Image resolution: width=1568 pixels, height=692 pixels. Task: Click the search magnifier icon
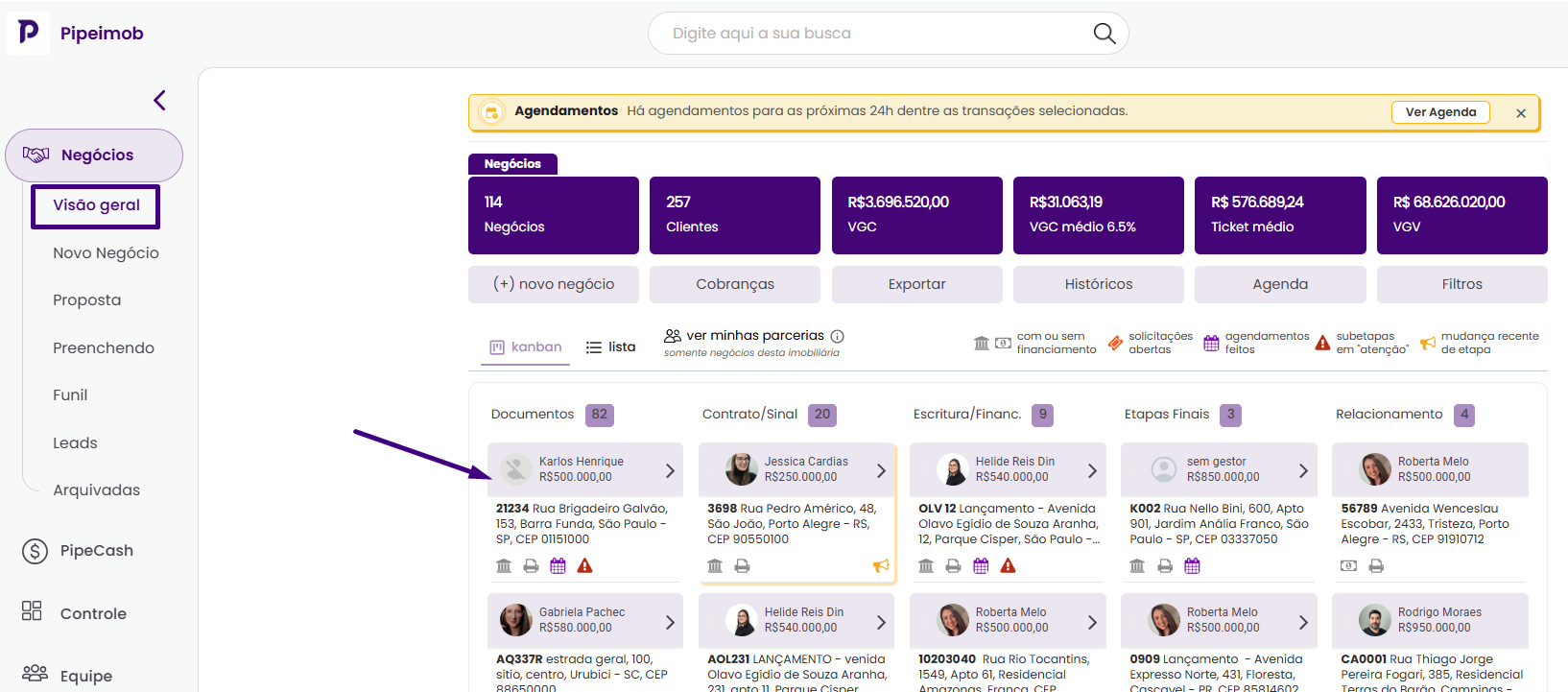[x=1105, y=34]
